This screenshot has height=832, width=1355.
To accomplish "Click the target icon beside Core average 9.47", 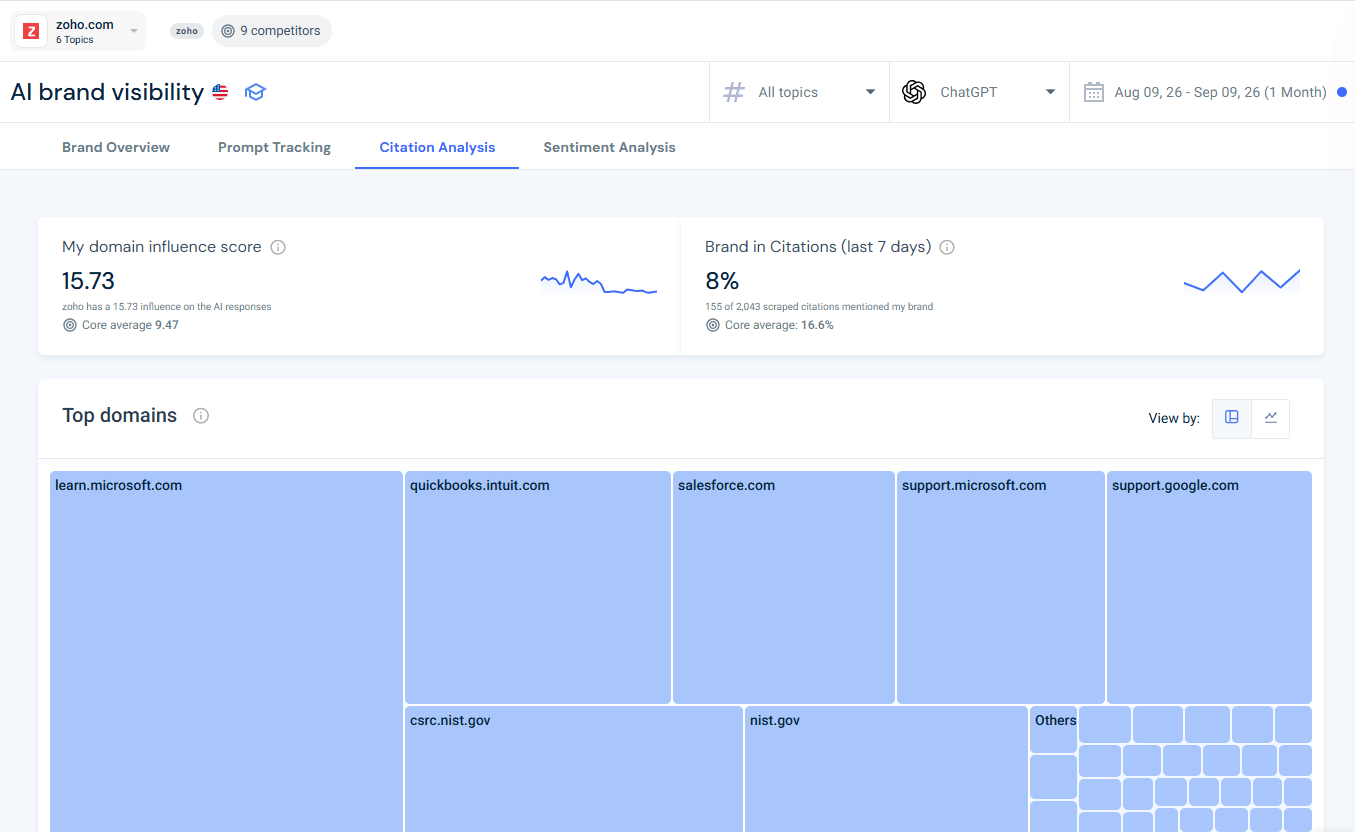I will point(70,325).
